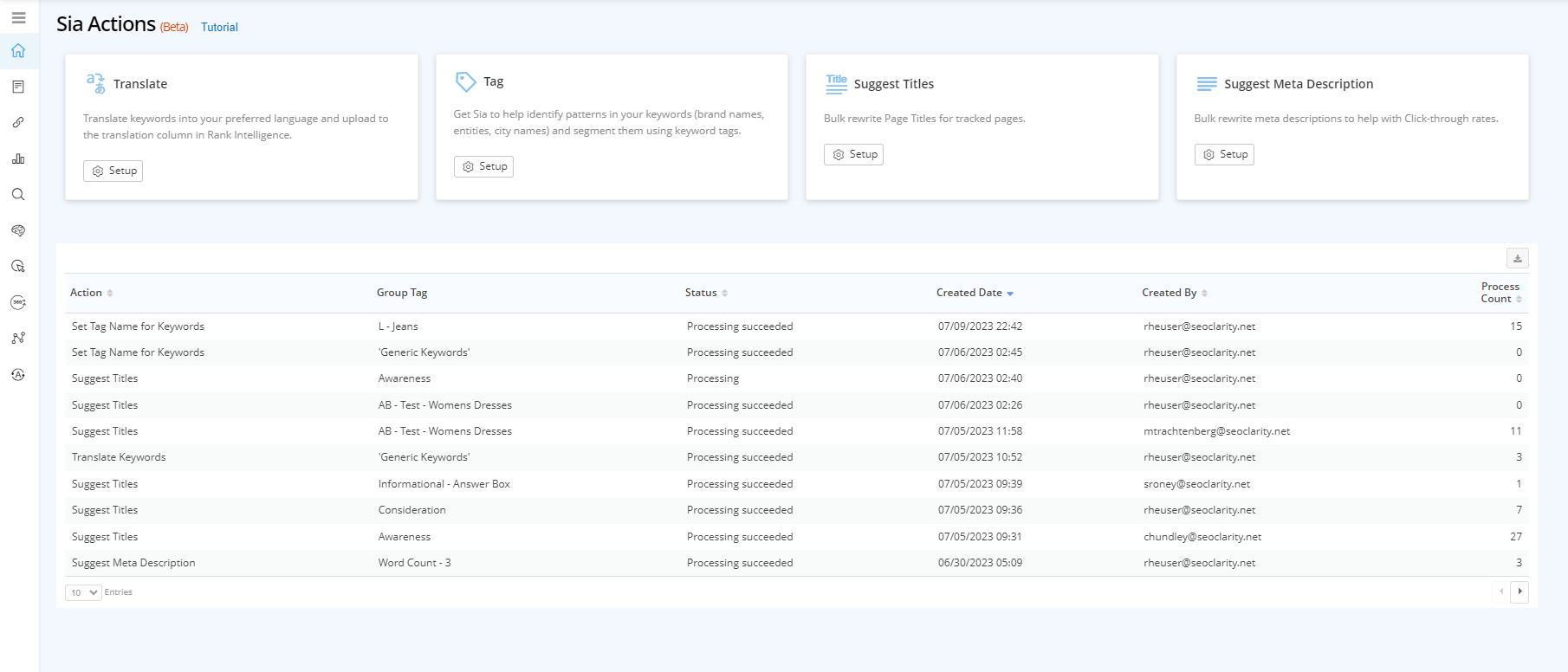Viewport: 1568px width, 672px height.
Task: Click the document page icon in the sidebar
Action: pos(18,87)
